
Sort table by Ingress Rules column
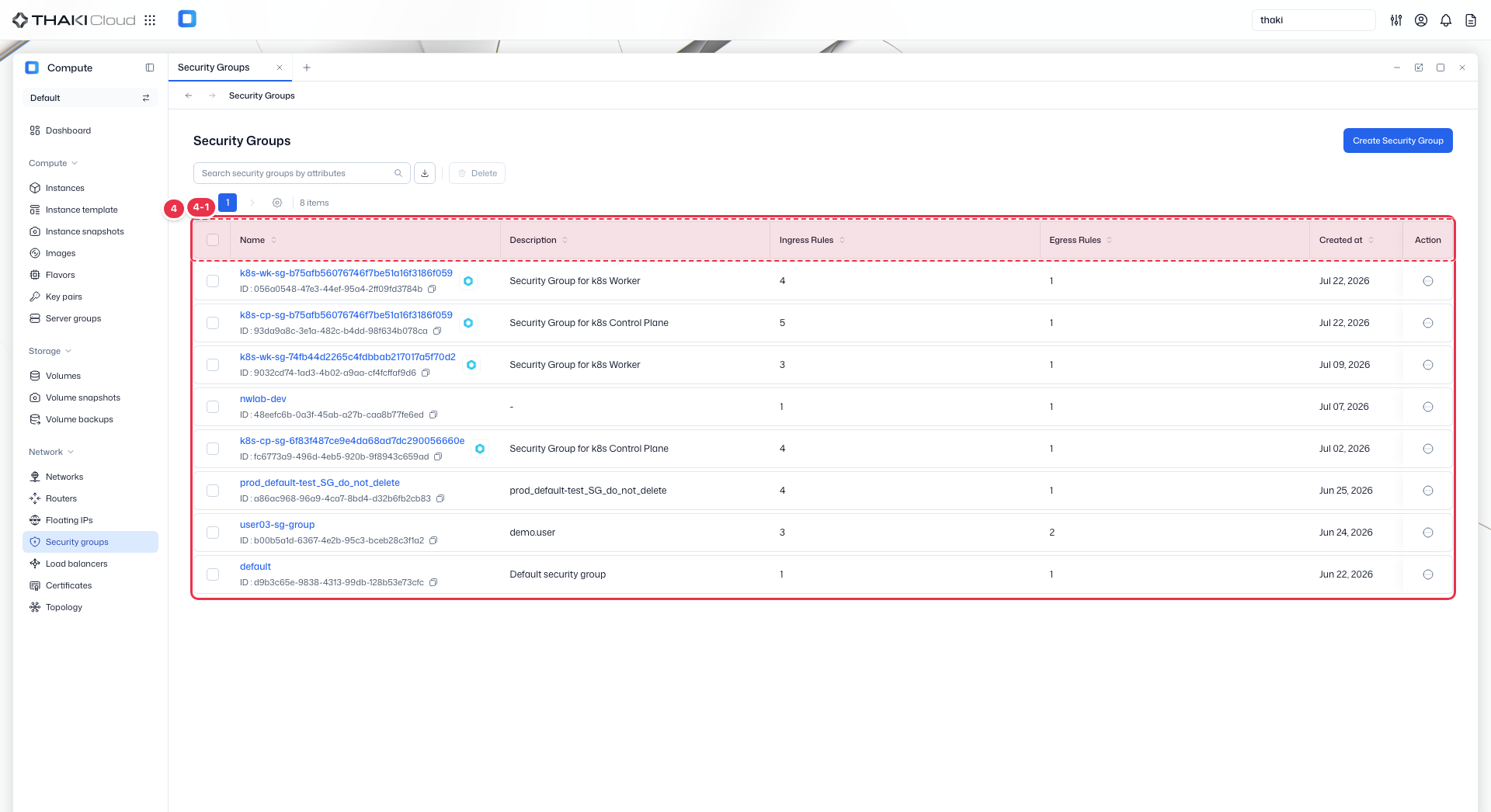843,240
